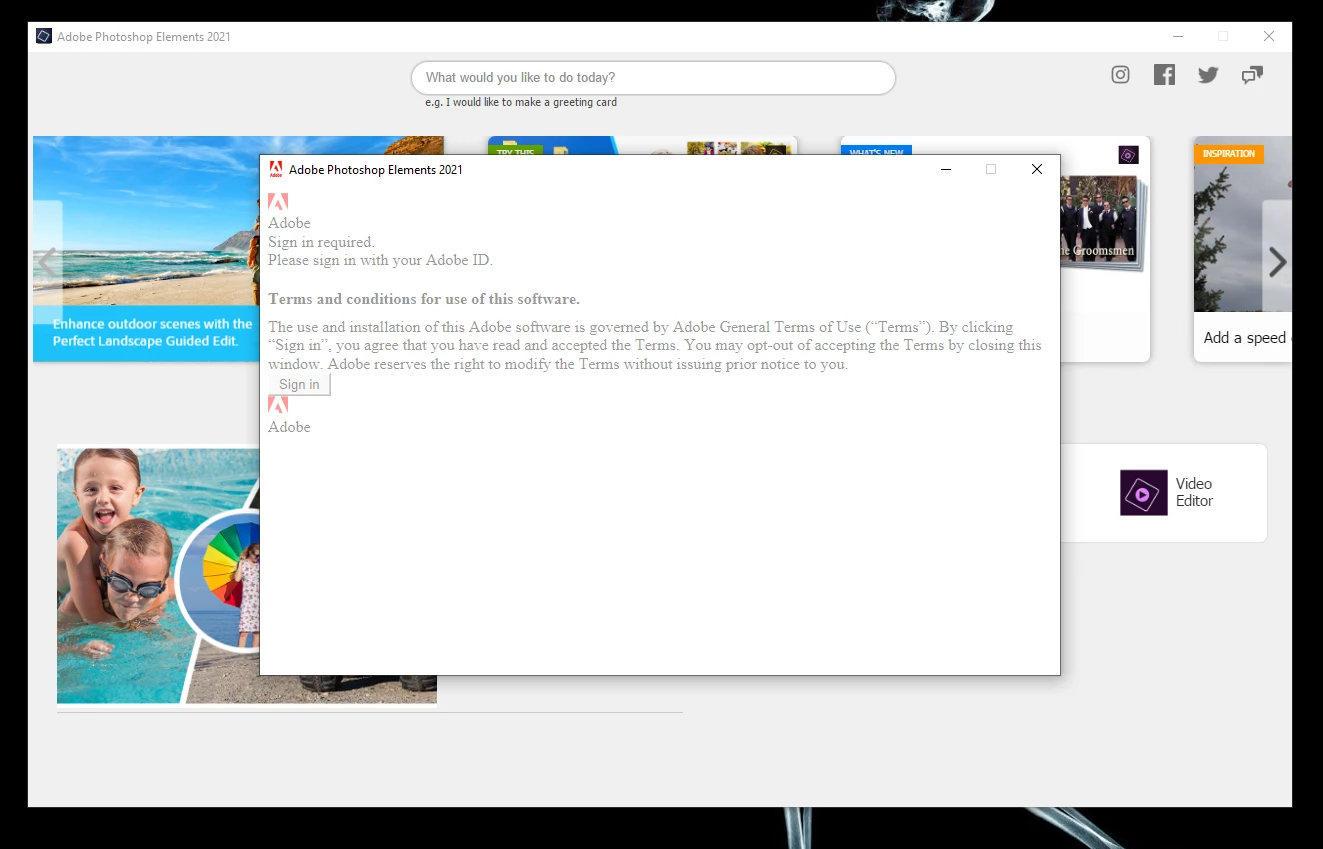Open the What's New Groomsmen card
The height and width of the screenshot is (849, 1323).
click(1105, 249)
